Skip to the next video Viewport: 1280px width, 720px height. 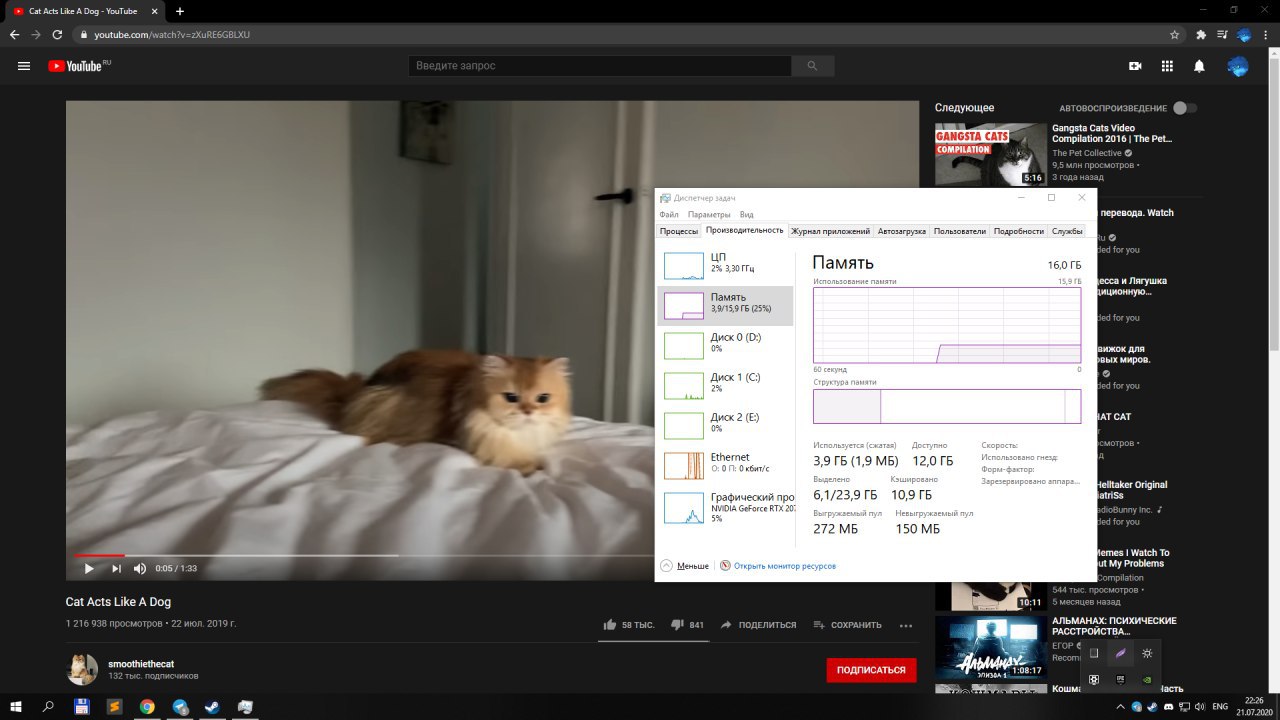click(x=116, y=568)
